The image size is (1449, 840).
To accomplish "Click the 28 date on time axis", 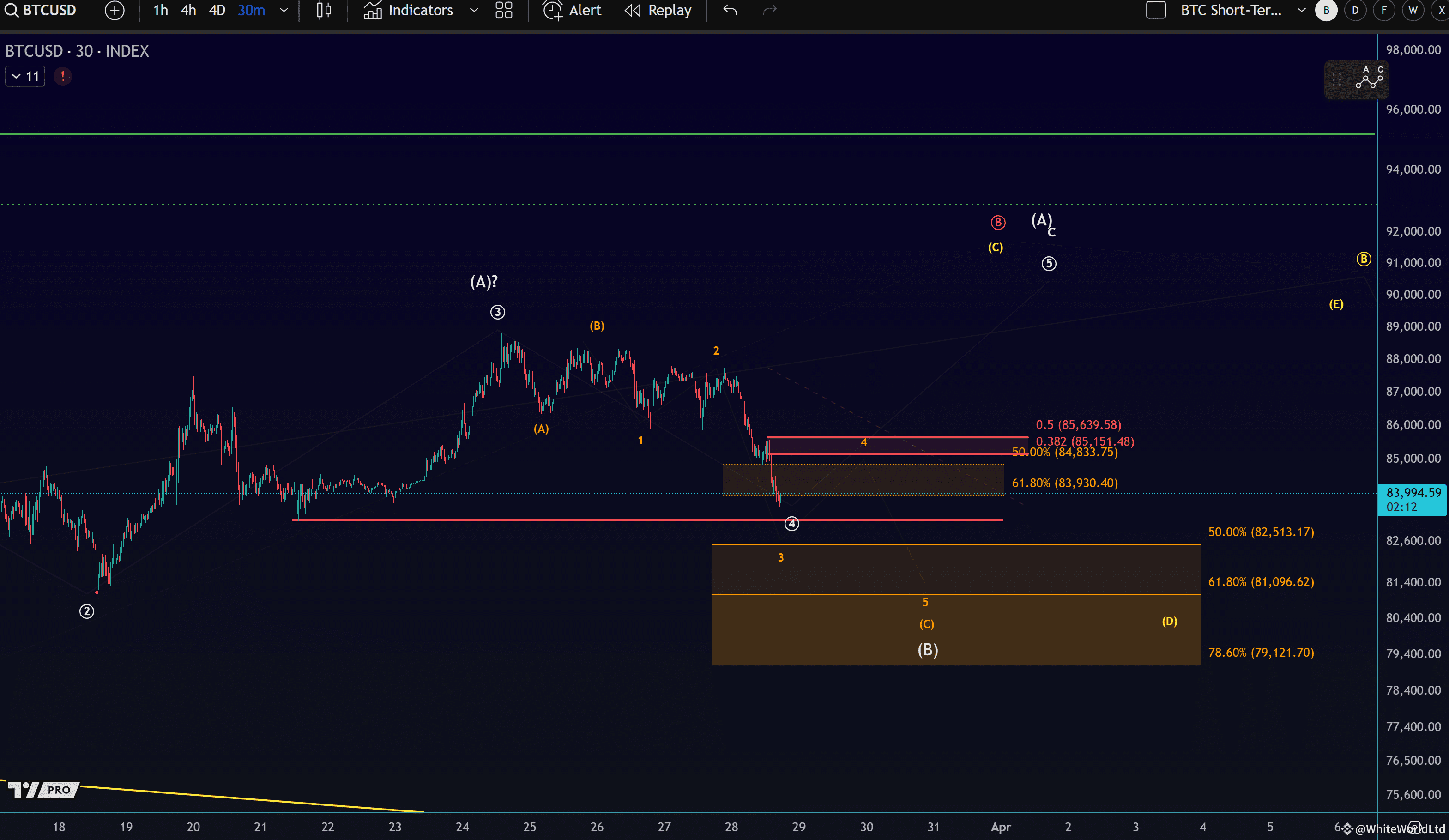I will click(x=731, y=827).
